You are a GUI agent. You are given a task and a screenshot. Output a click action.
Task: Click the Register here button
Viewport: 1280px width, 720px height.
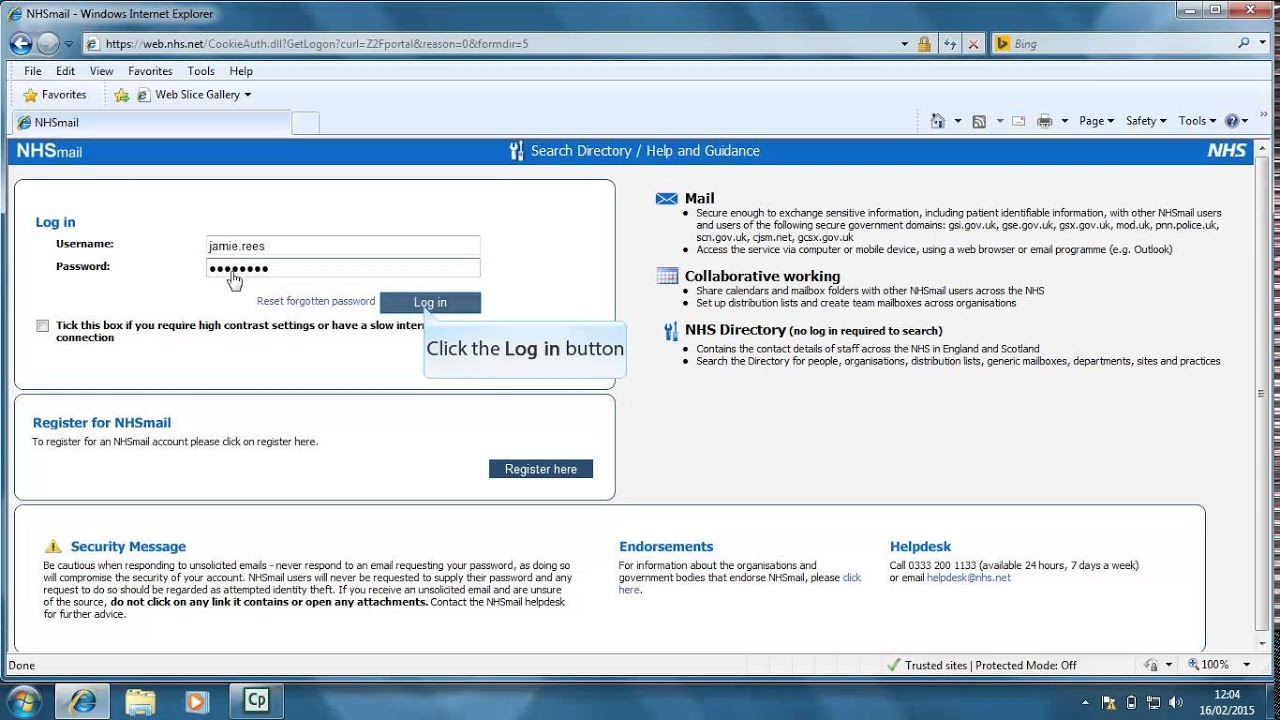[x=541, y=469]
